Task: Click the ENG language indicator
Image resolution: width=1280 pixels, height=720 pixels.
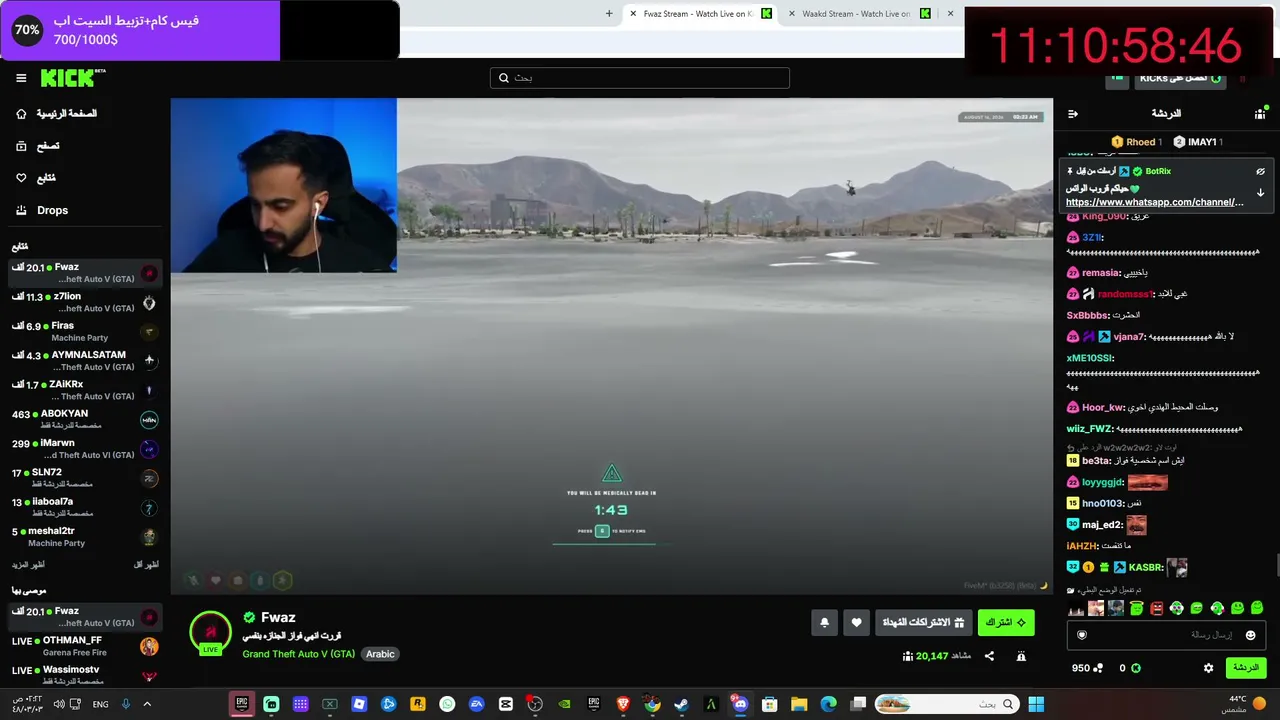Action: [100, 704]
